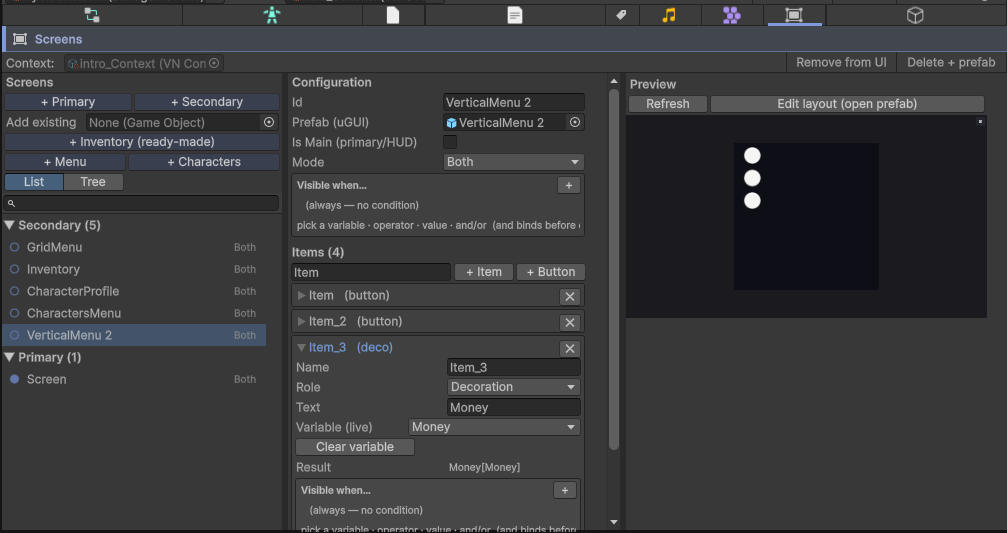Click the new item name field

[x=371, y=272]
